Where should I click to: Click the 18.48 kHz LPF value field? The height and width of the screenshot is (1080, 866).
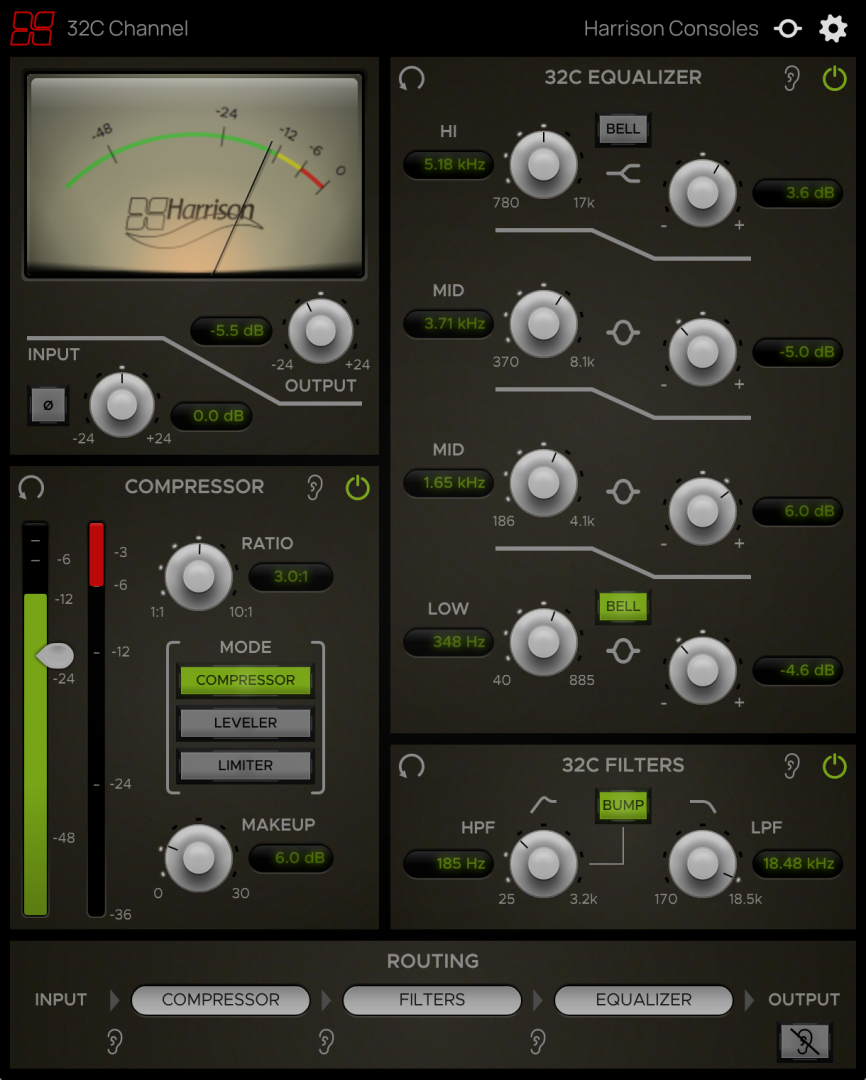pos(797,864)
